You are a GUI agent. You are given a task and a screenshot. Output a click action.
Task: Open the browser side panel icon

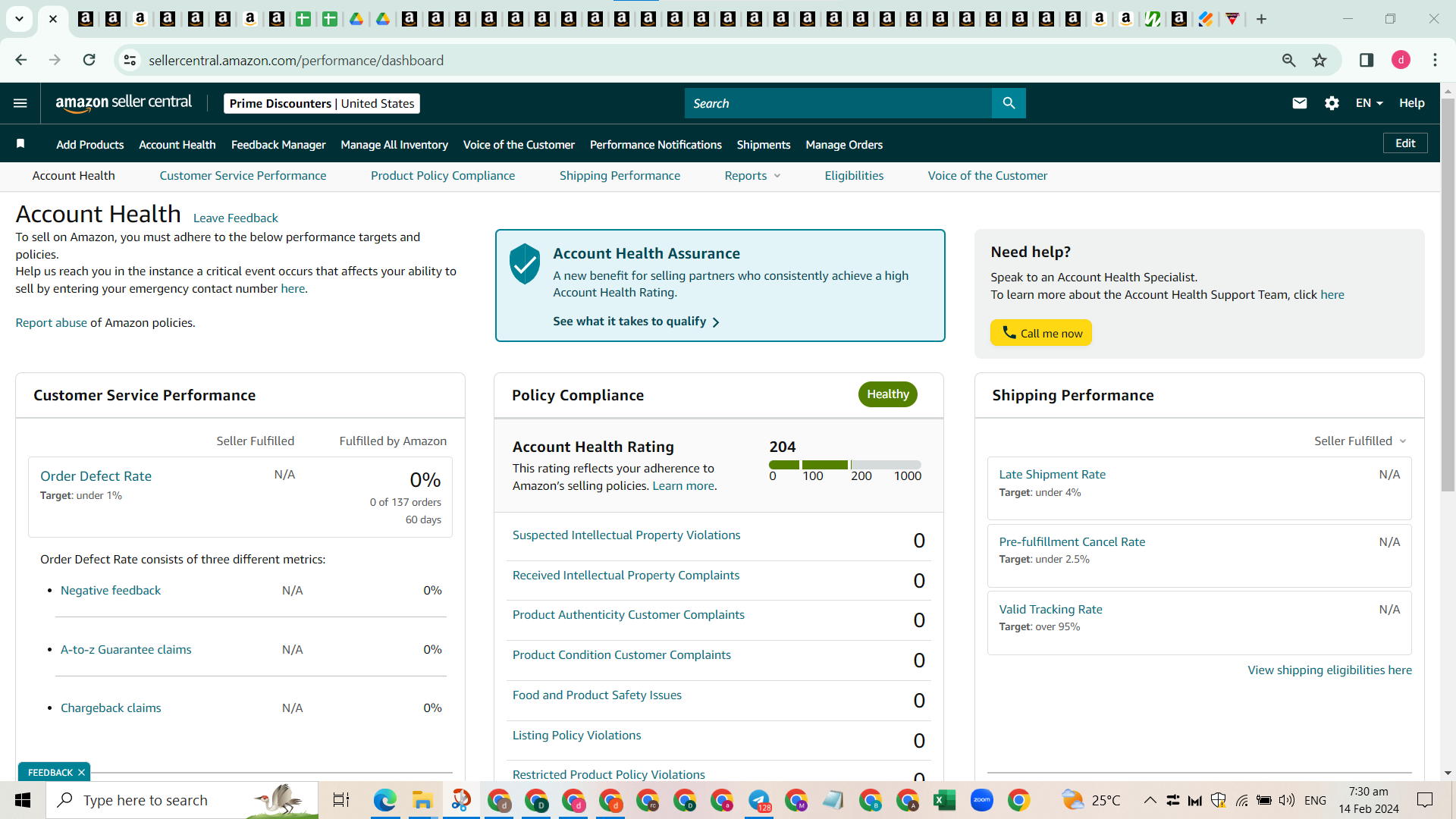point(1367,60)
